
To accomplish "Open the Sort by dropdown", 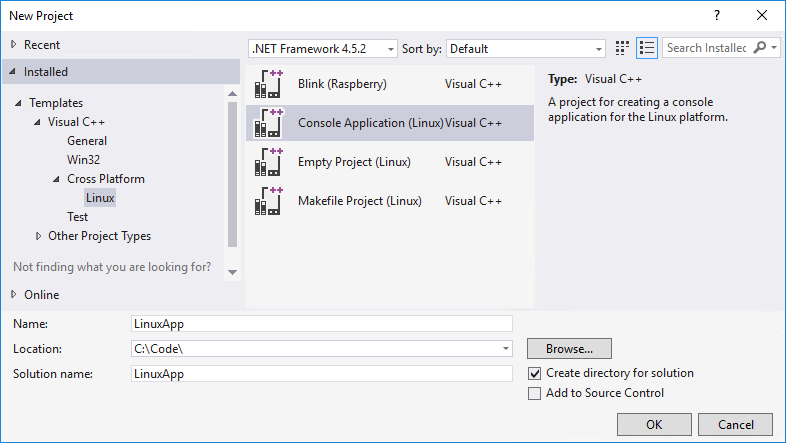I will click(x=525, y=48).
